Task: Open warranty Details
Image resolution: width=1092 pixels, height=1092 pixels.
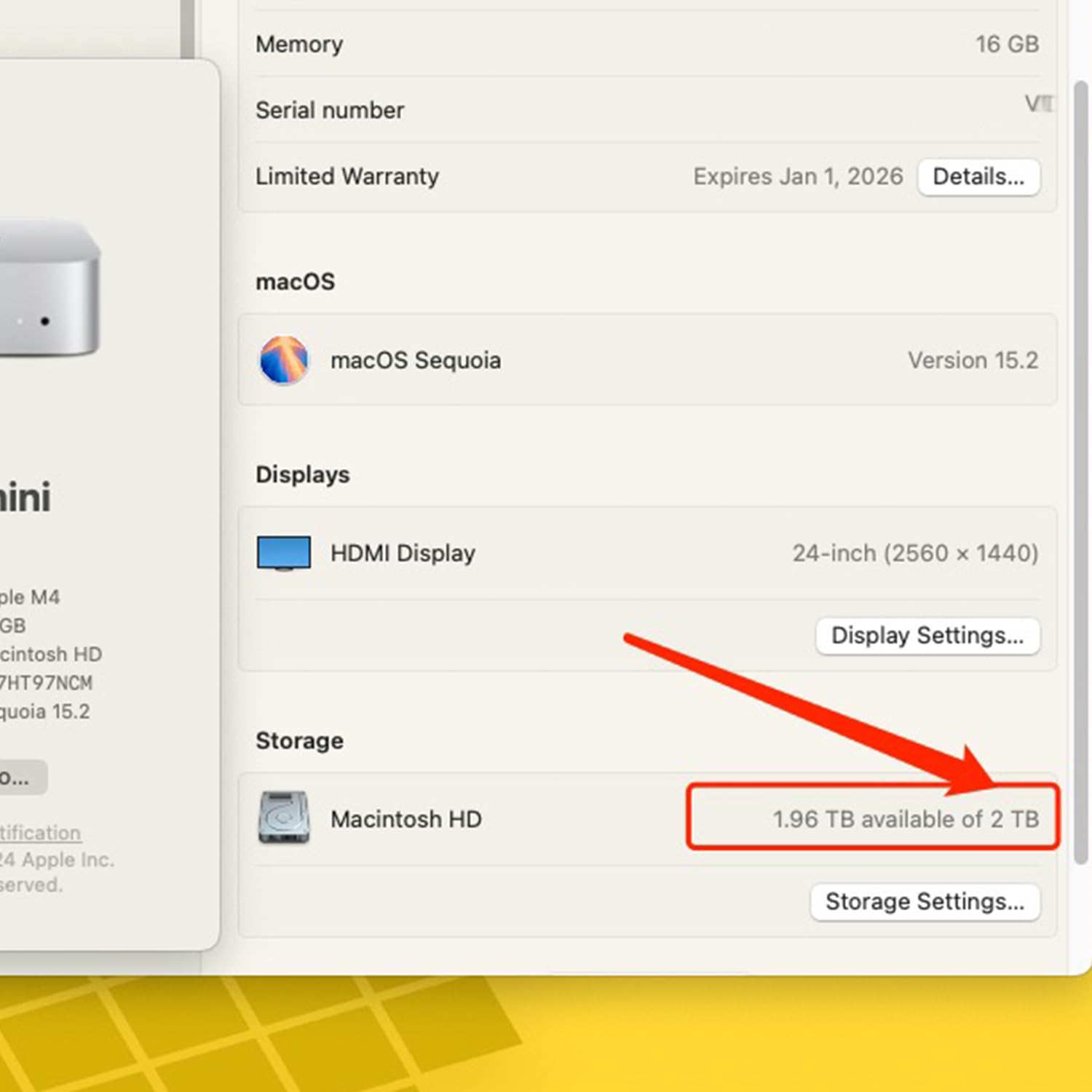Action: coord(978,176)
